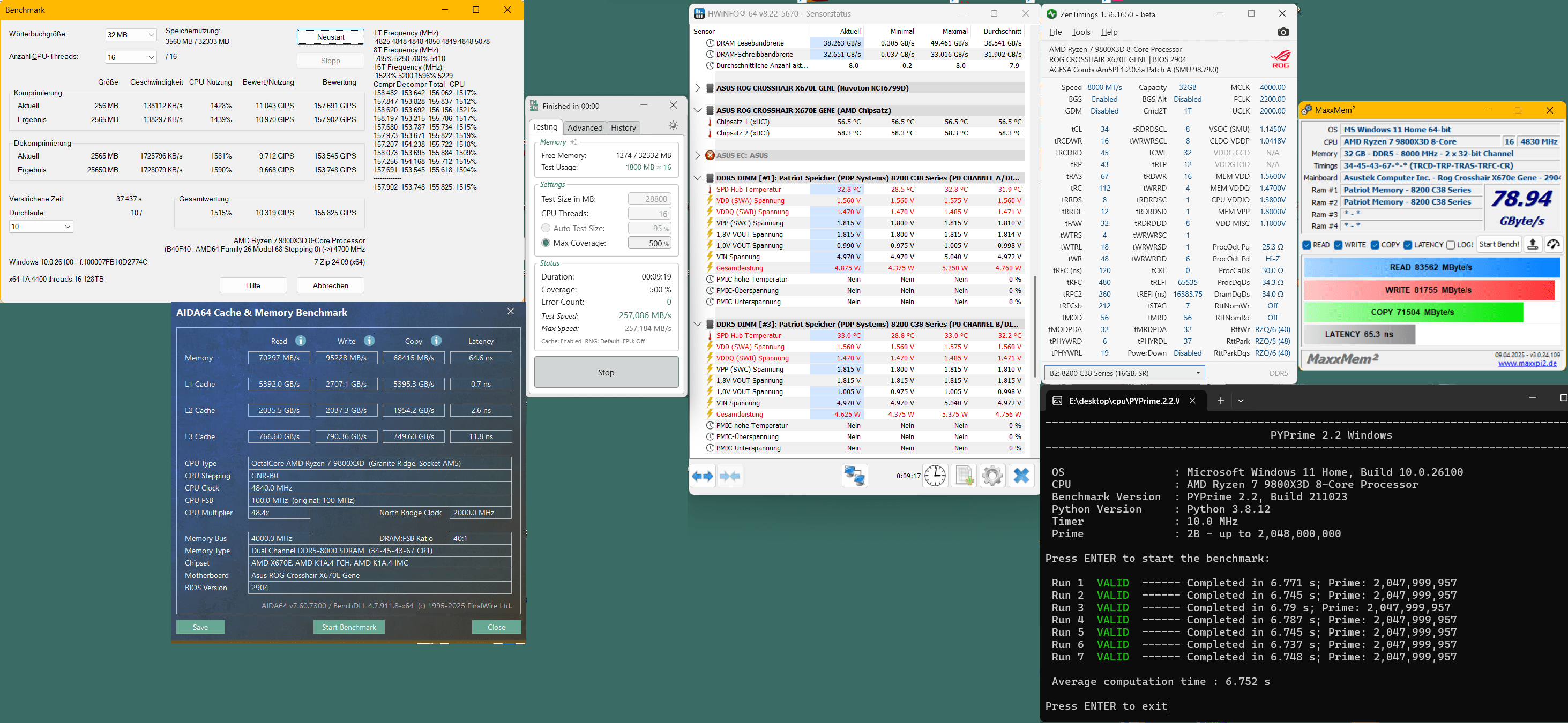Select Auto Test Size radio button
1568x723 pixels.
pyautogui.click(x=546, y=228)
